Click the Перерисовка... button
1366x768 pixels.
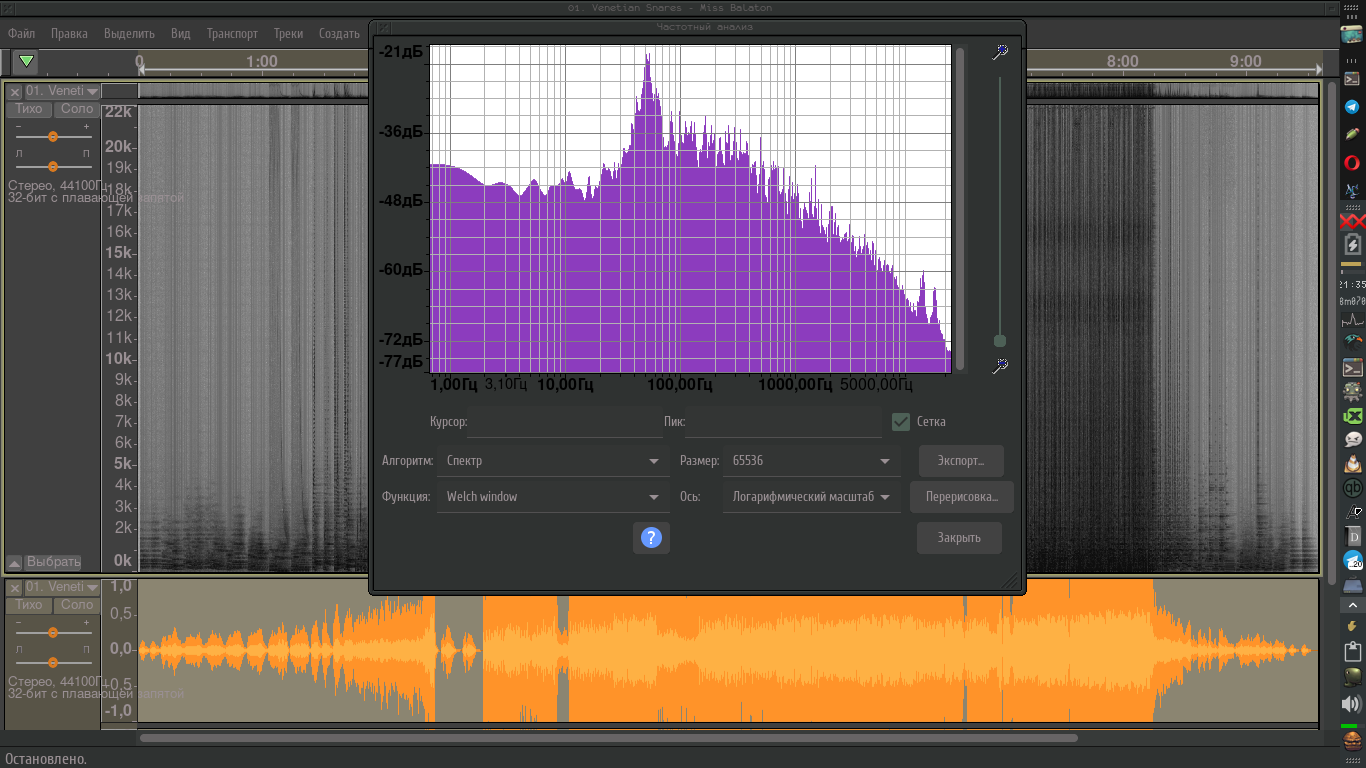click(x=962, y=497)
